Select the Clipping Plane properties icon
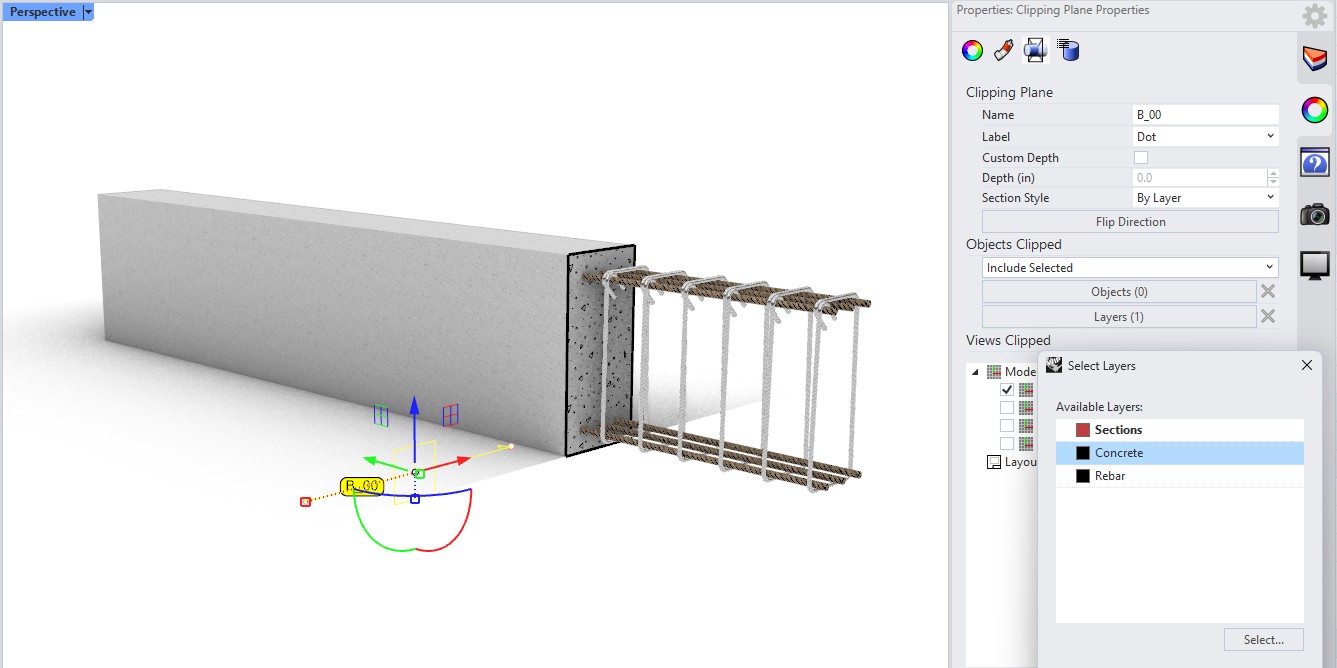 tap(1036, 50)
